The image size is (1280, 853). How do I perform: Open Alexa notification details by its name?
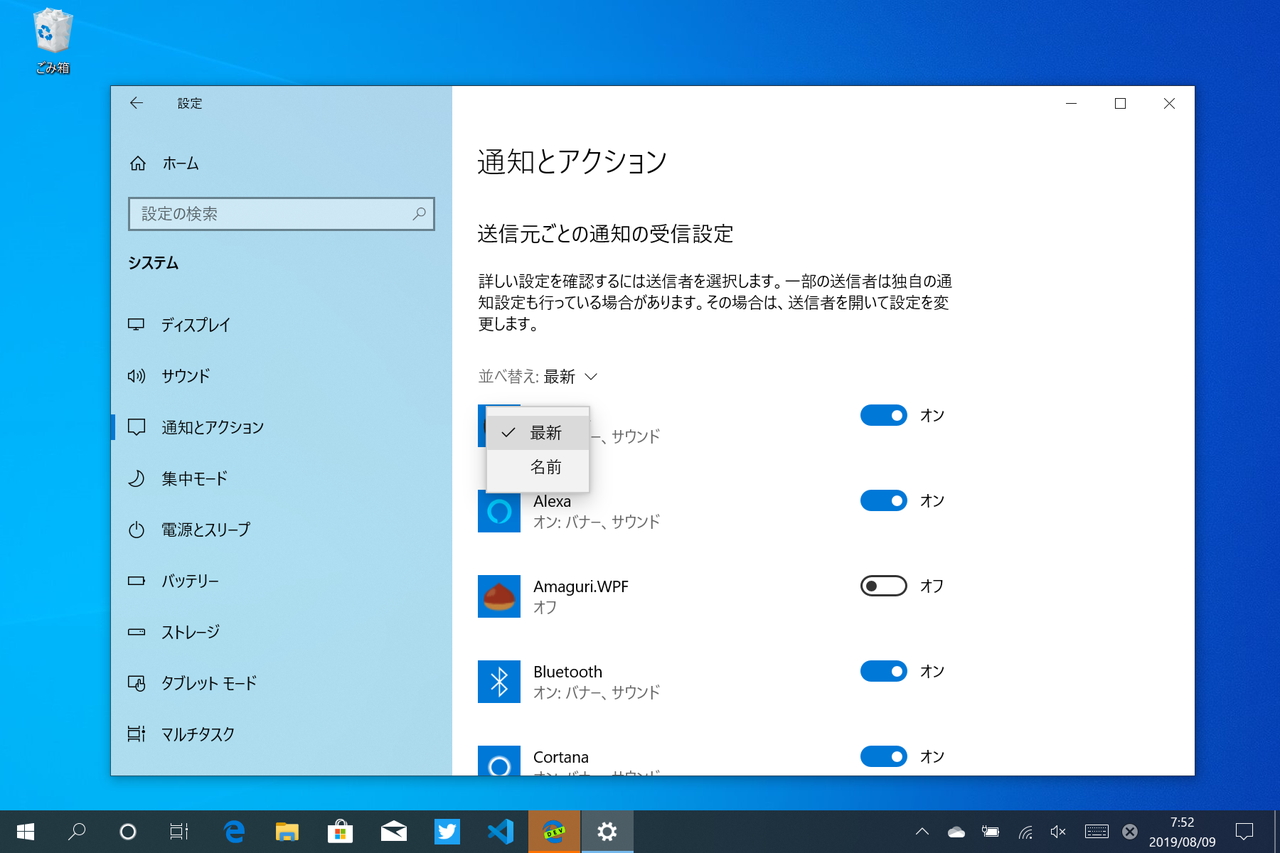[552, 501]
